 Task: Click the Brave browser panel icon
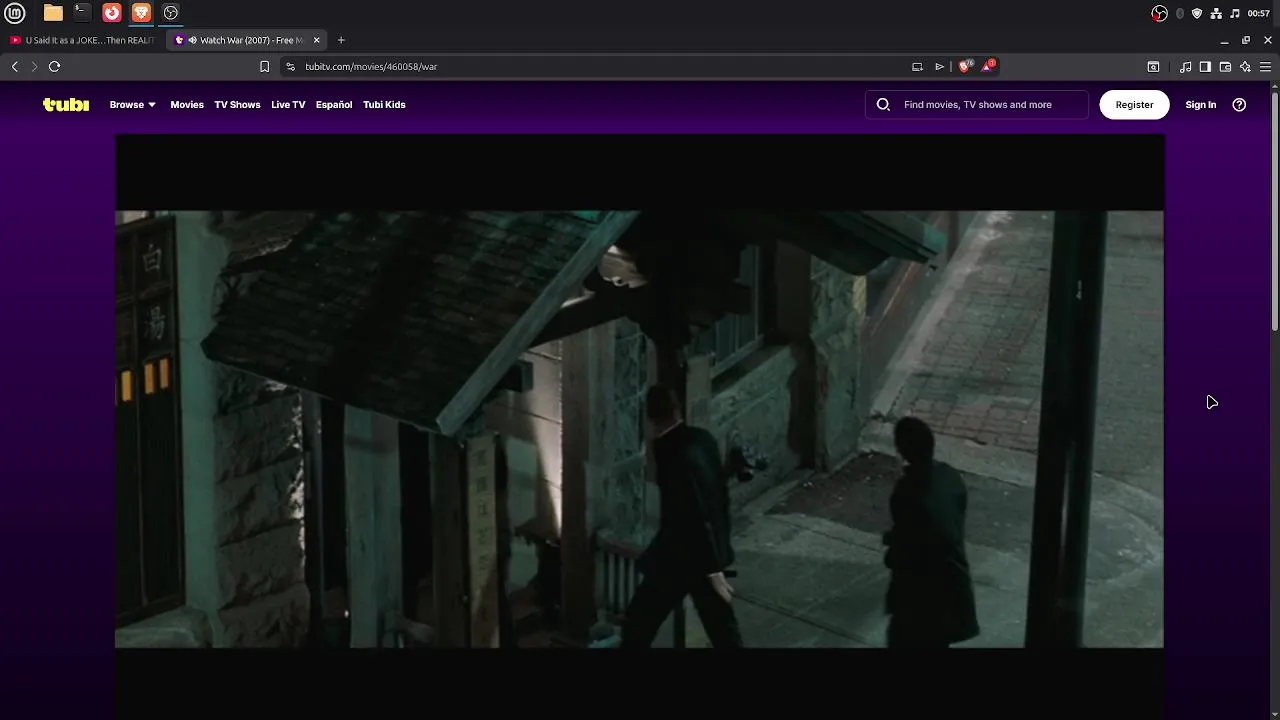141,13
